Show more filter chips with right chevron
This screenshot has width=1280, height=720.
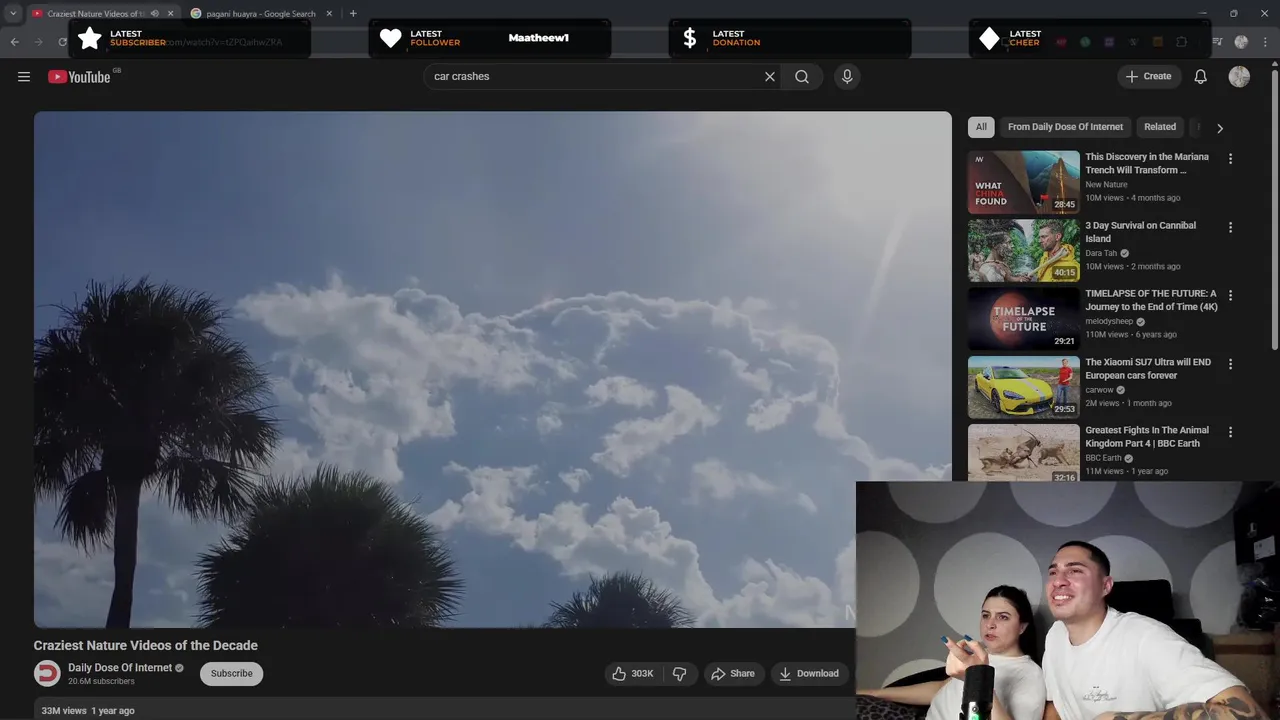click(x=1219, y=128)
